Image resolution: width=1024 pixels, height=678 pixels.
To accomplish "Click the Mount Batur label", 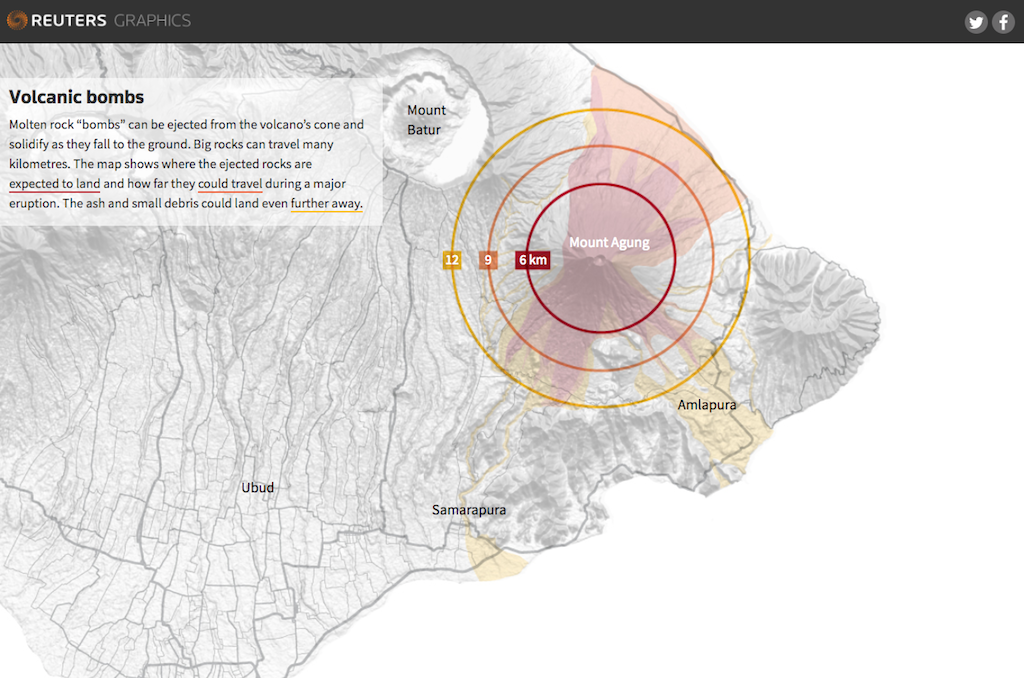I will pyautogui.click(x=426, y=119).
